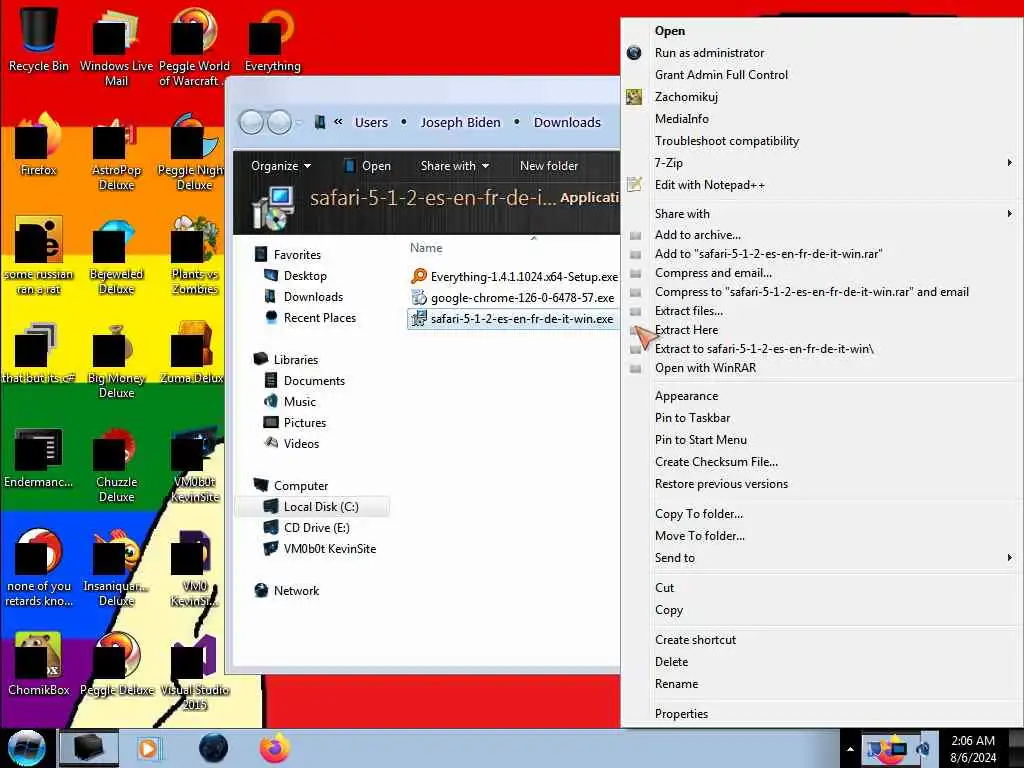Select Network in navigation pane
The image size is (1024, 768).
(287, 590)
